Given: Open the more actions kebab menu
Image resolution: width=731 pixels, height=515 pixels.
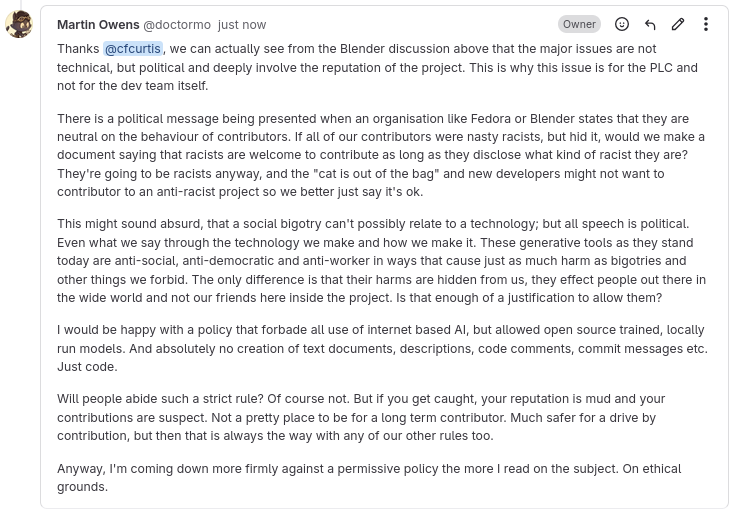Looking at the screenshot, I should [x=706, y=24].
